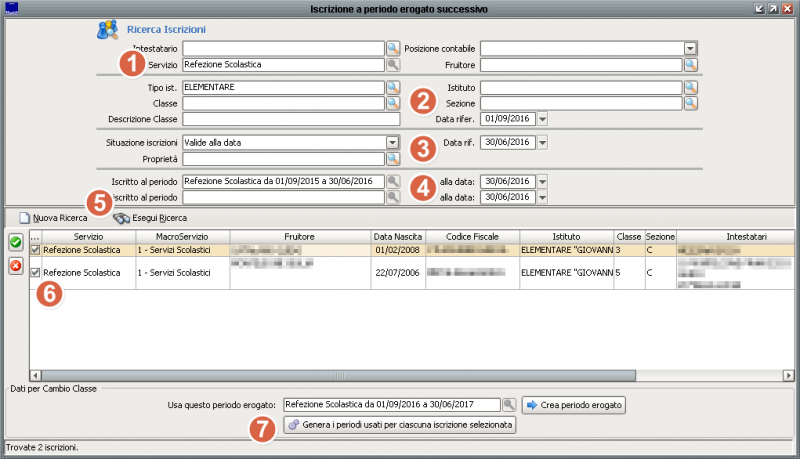Screen dimensions: 800x459
Task: Open the Situazione iscrizioni dropdown
Action: 392,142
